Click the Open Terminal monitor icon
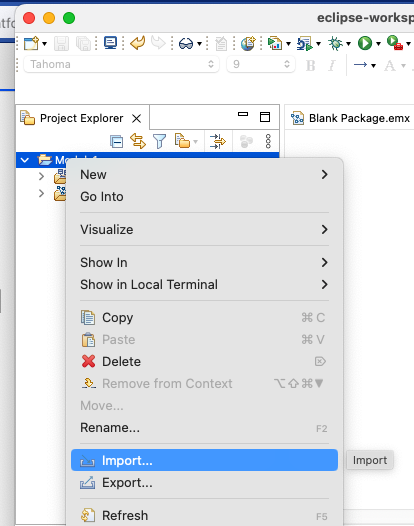This screenshot has height=526, width=414. (110, 43)
